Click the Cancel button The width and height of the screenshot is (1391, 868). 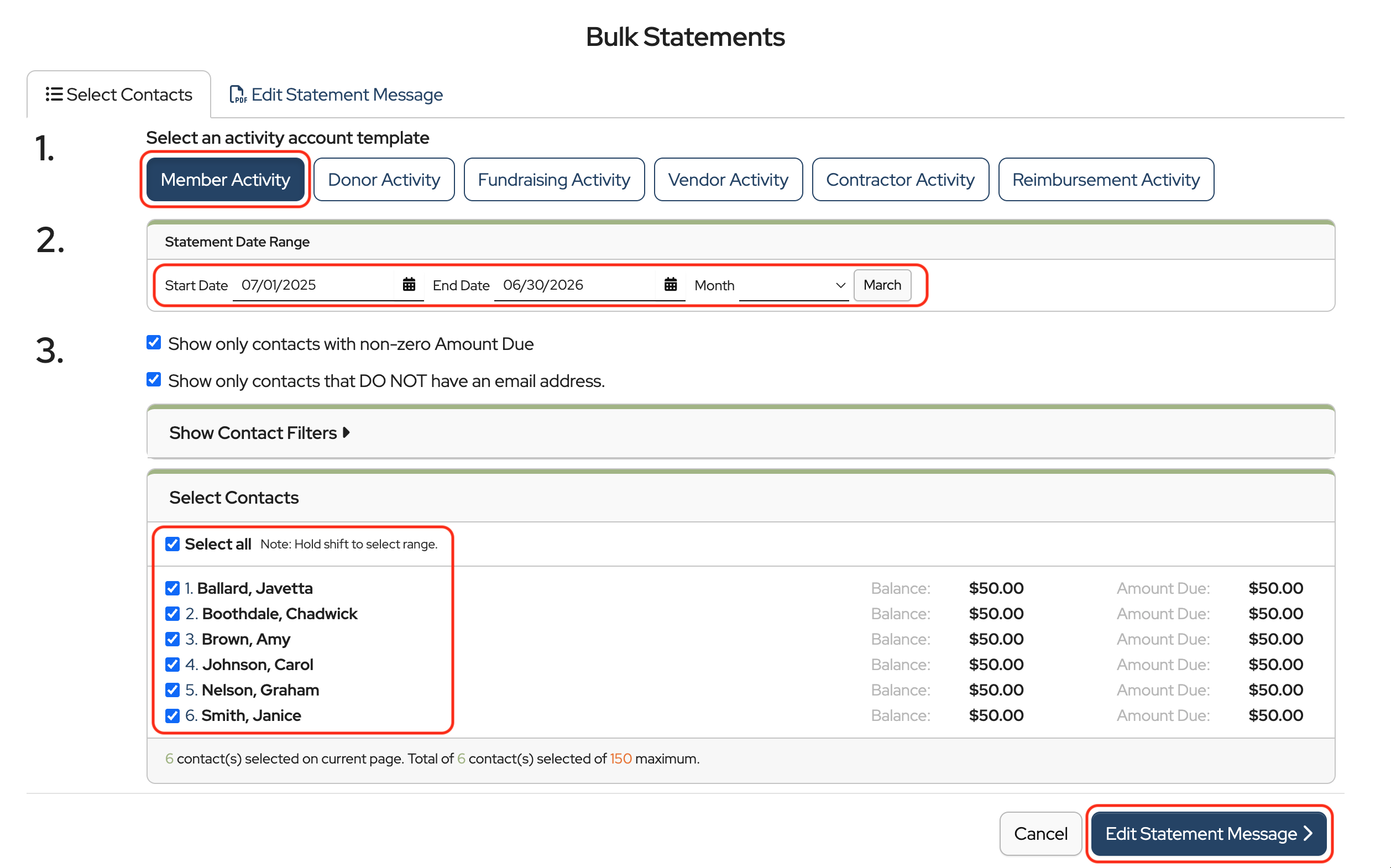(1040, 834)
